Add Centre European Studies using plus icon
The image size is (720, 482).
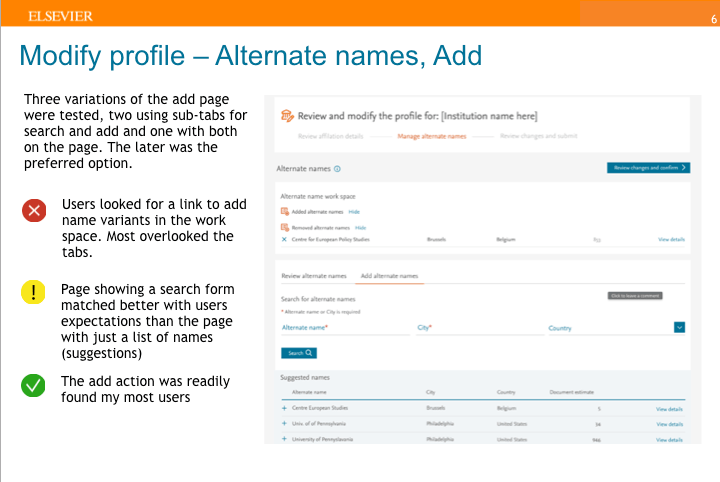(284, 409)
